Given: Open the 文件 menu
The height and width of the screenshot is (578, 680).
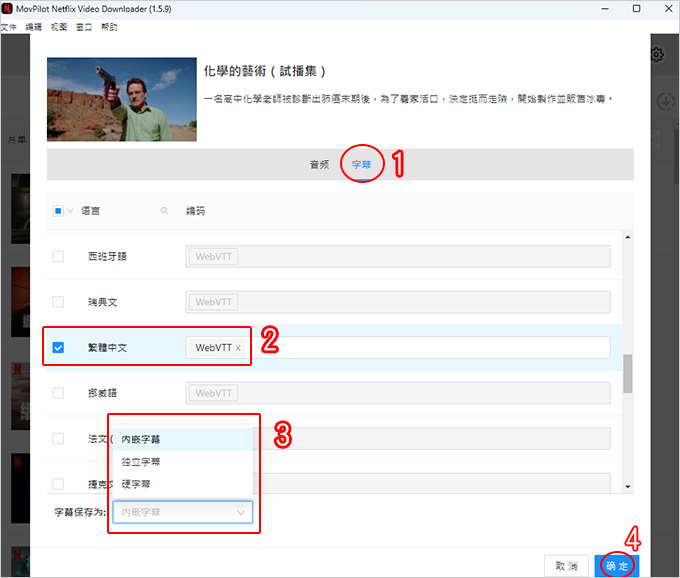Looking at the screenshot, I should pyautogui.click(x=8, y=27).
